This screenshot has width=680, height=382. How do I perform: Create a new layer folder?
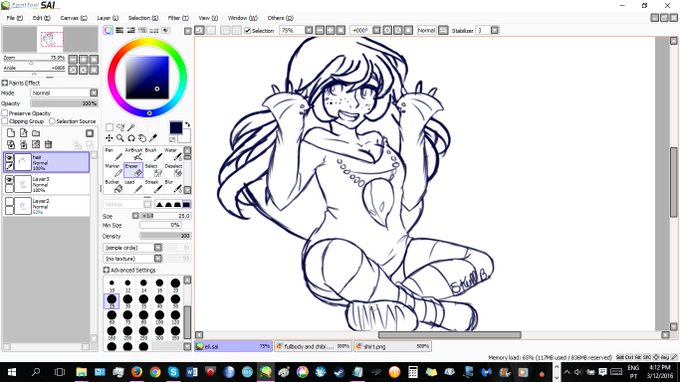pyautogui.click(x=36, y=133)
